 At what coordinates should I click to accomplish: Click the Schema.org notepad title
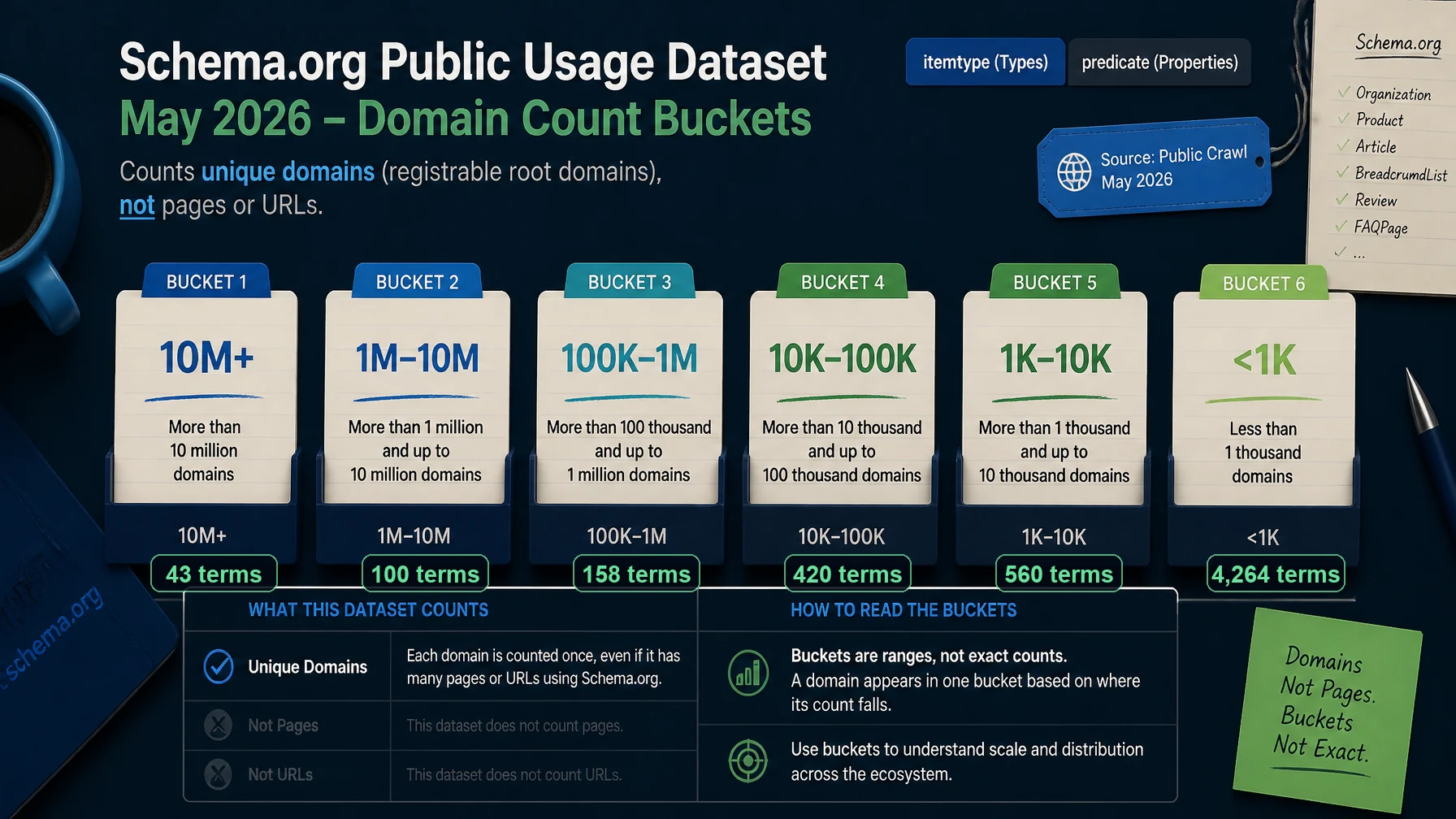[1398, 43]
